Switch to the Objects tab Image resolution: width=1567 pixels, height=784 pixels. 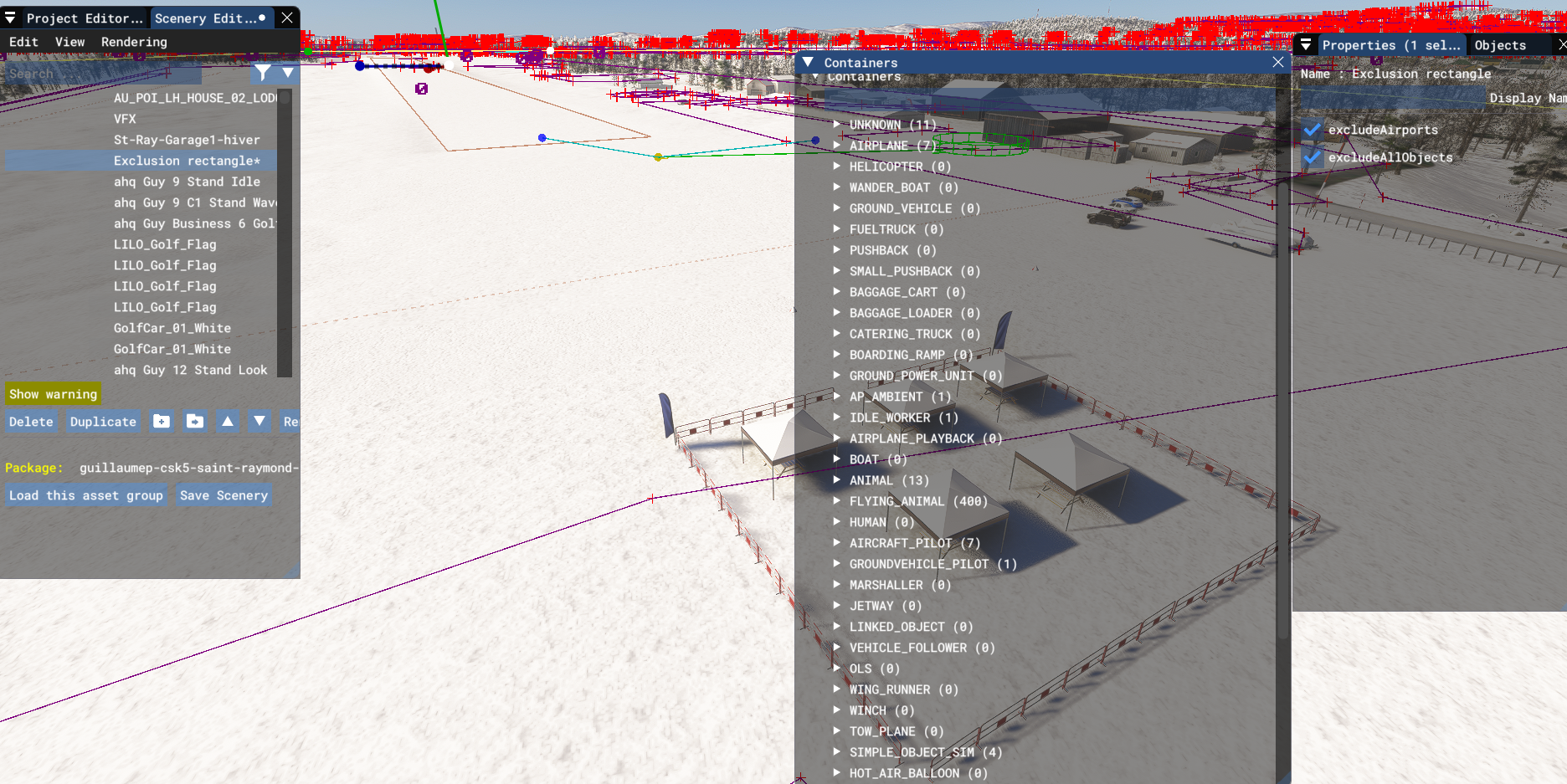click(1500, 45)
